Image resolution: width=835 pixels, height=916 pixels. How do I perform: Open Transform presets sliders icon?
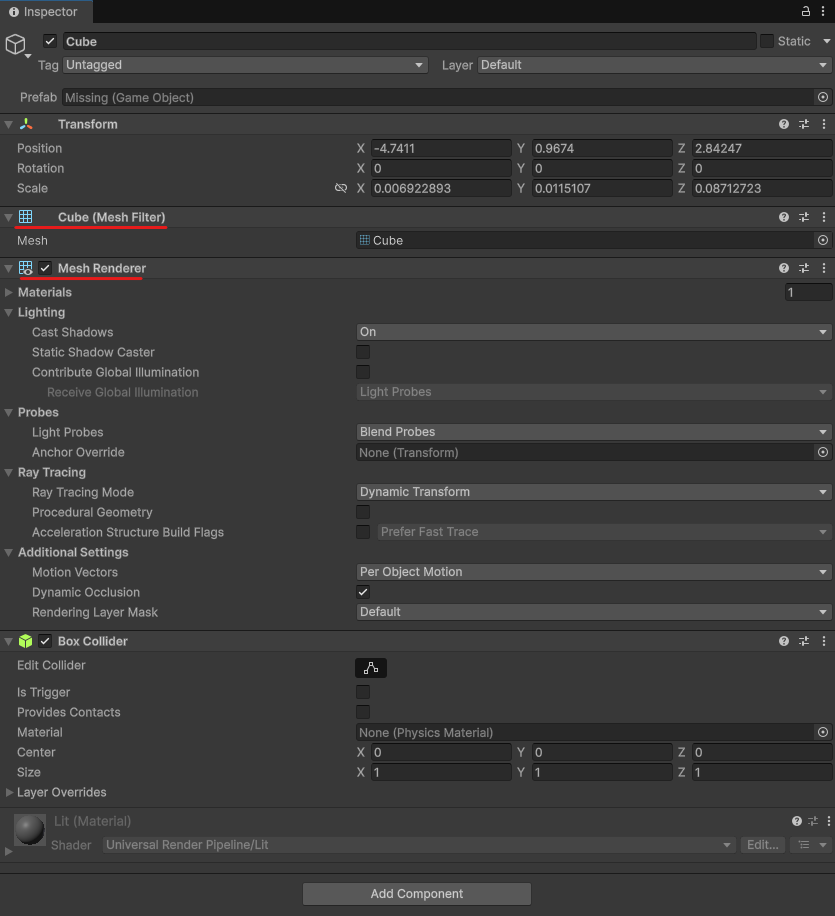804,124
